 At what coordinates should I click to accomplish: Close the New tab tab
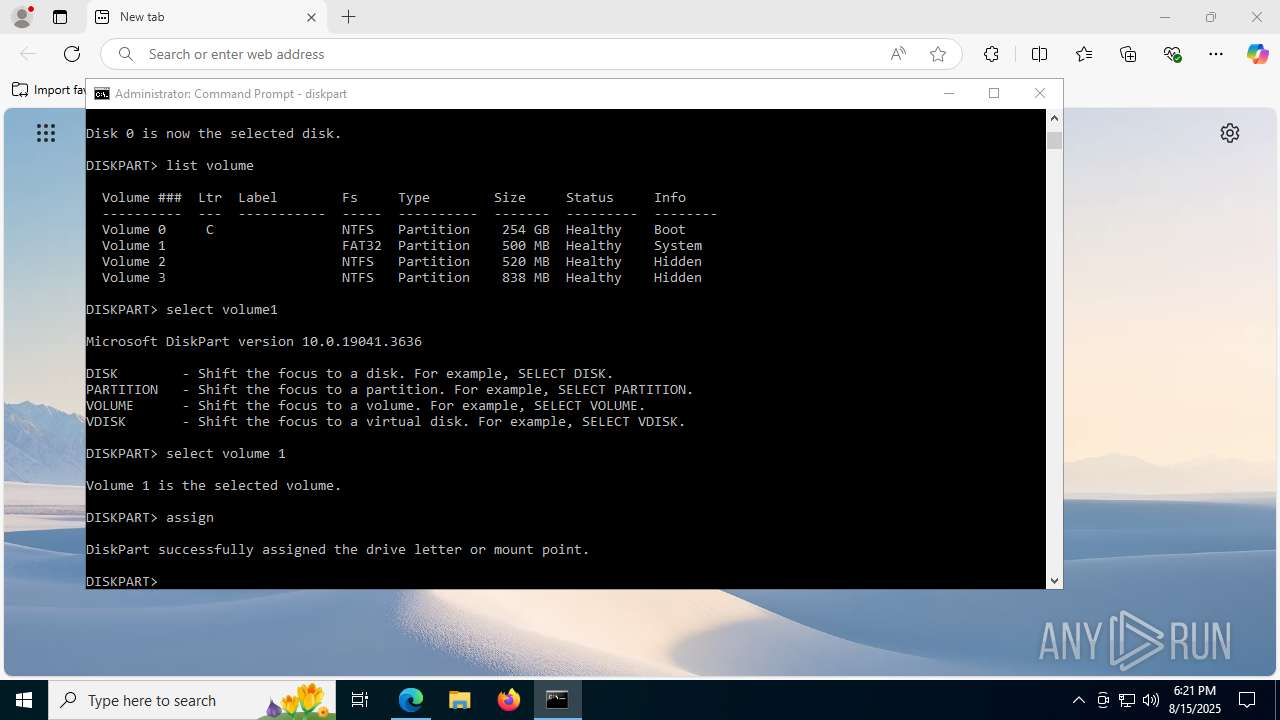(311, 17)
